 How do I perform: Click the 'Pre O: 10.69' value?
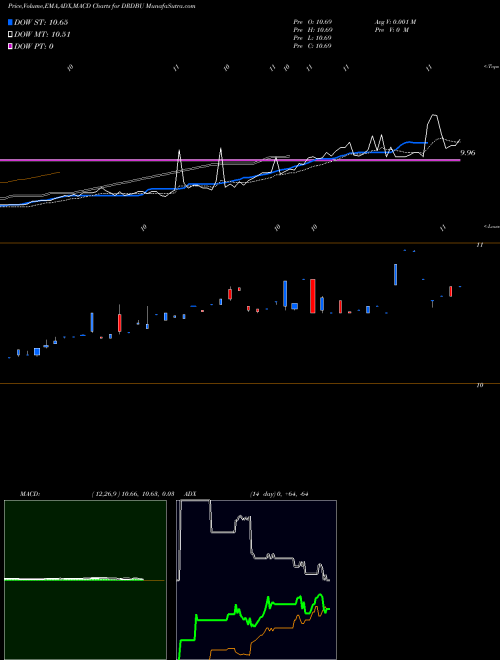click(x=313, y=22)
